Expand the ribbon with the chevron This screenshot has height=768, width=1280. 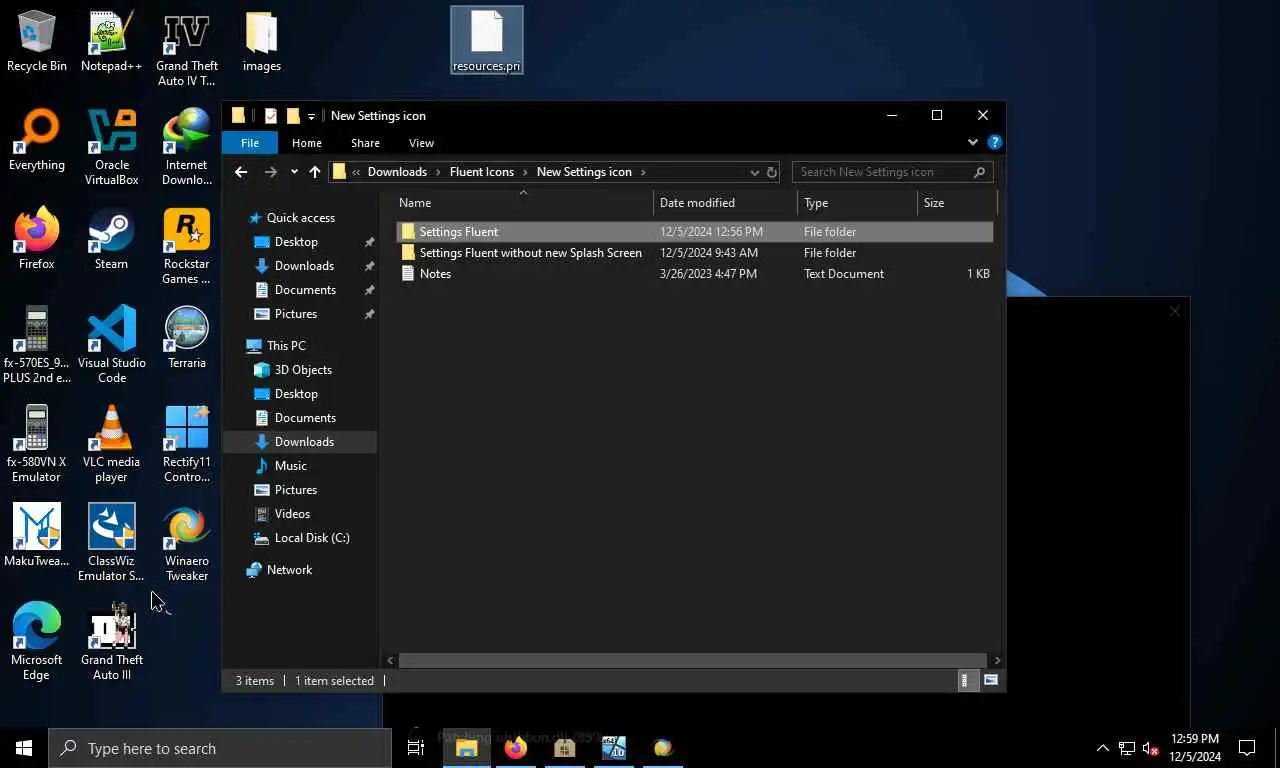pyautogui.click(x=972, y=142)
